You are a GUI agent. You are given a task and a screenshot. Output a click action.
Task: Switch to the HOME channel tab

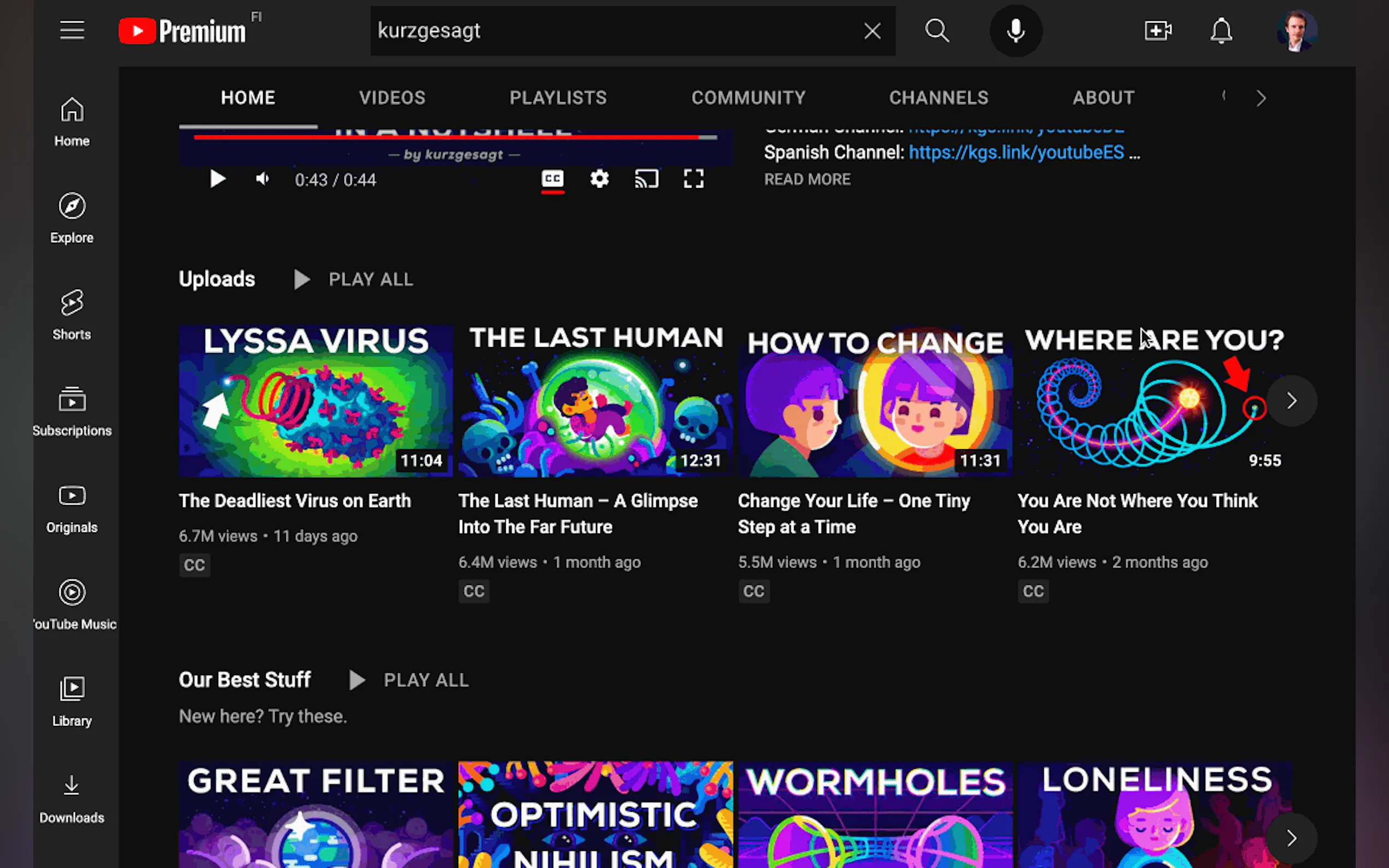click(248, 98)
